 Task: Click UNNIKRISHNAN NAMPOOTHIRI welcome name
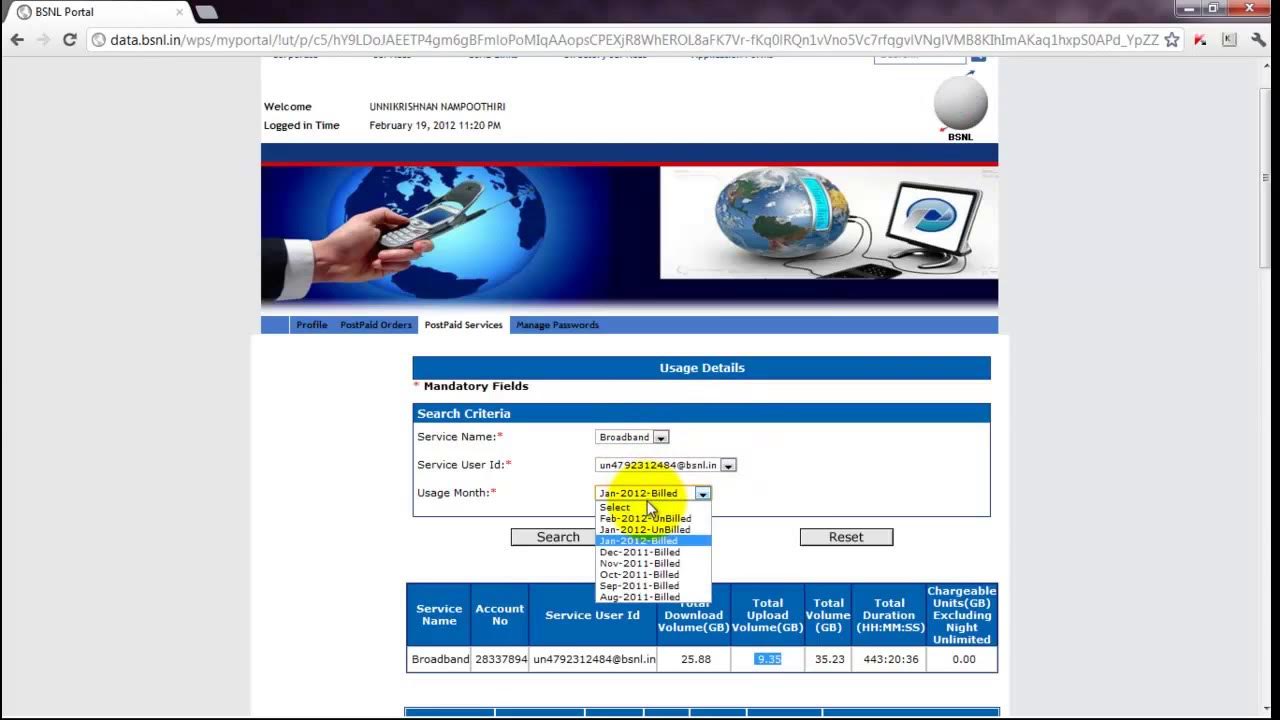coord(437,107)
